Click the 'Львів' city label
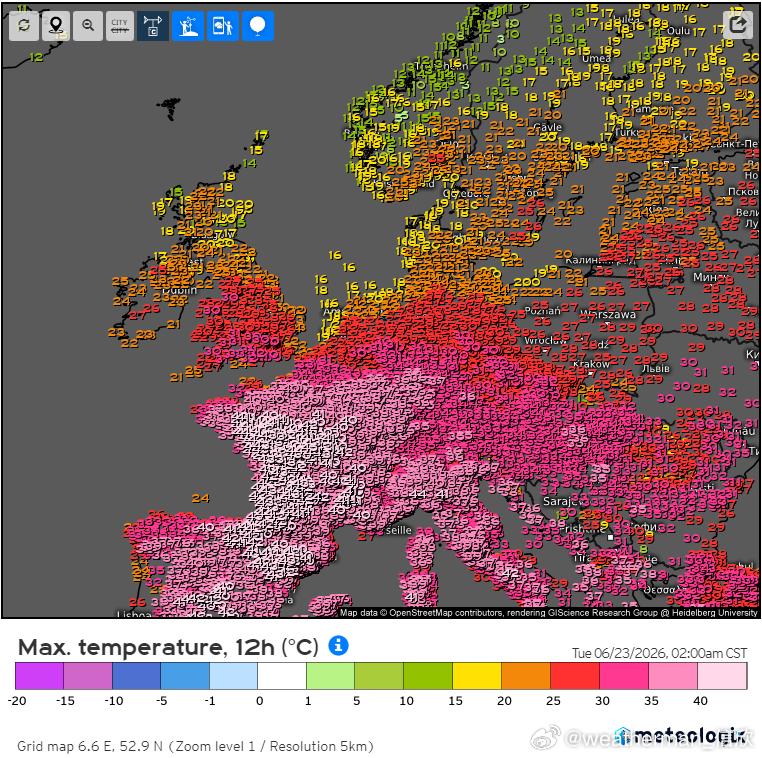The height and width of the screenshot is (758, 762). click(x=656, y=369)
